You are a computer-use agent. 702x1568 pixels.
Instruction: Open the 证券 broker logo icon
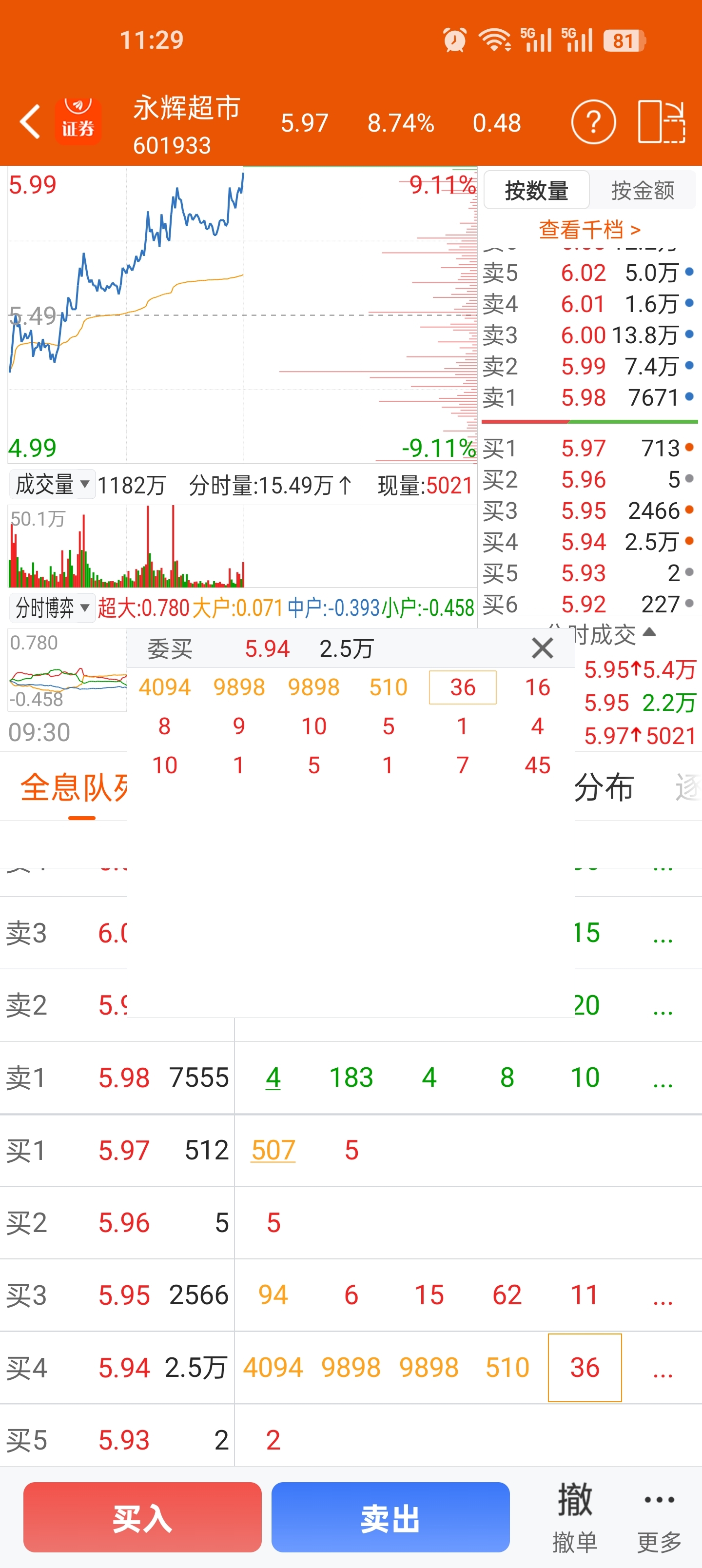(78, 122)
